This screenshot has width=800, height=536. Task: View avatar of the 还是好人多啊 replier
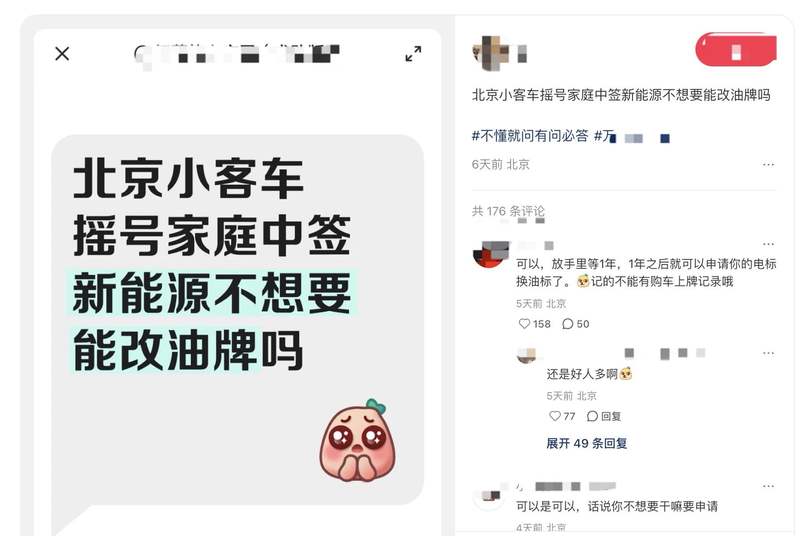(x=527, y=355)
